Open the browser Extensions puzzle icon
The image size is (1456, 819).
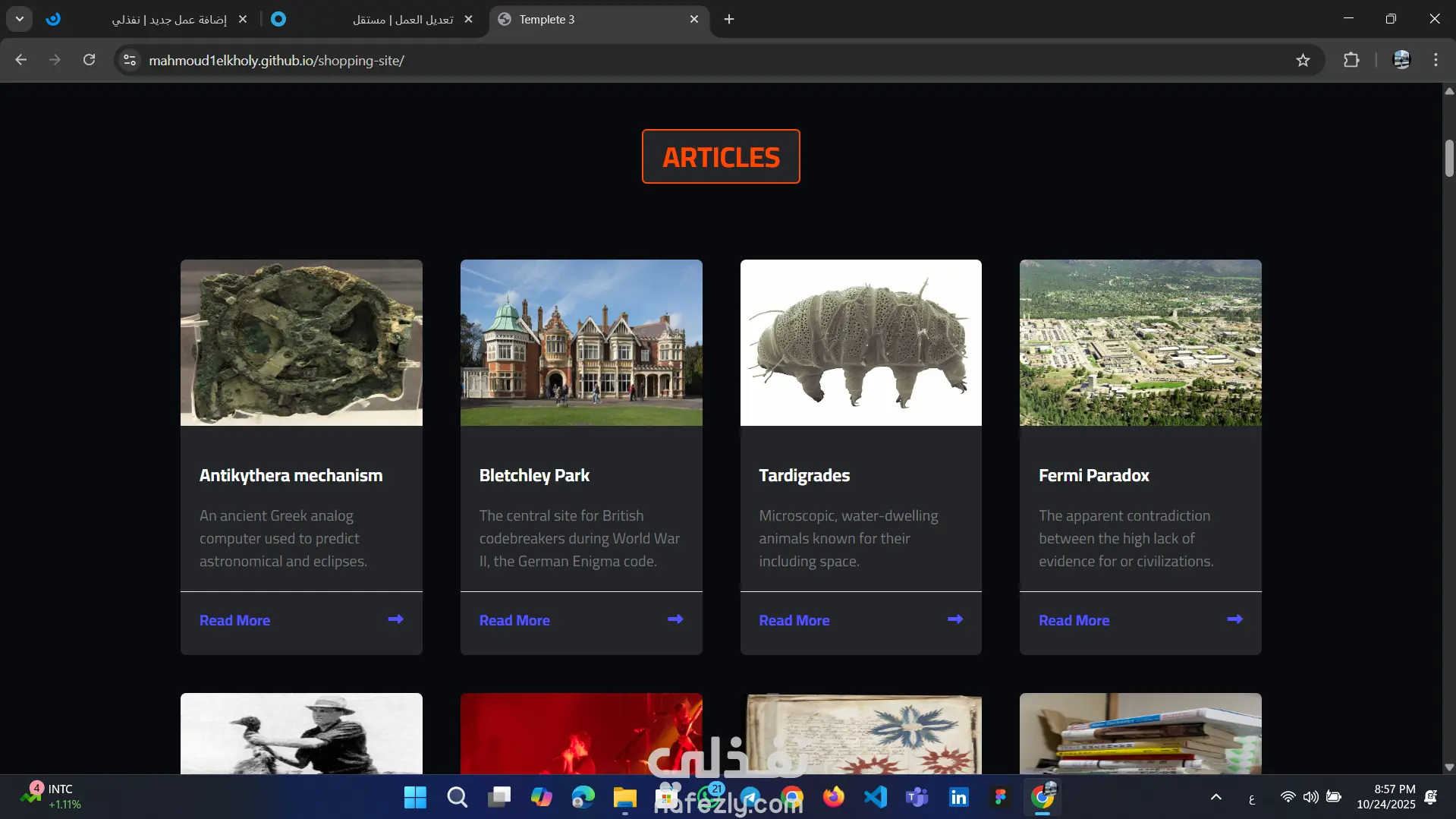[x=1351, y=60]
